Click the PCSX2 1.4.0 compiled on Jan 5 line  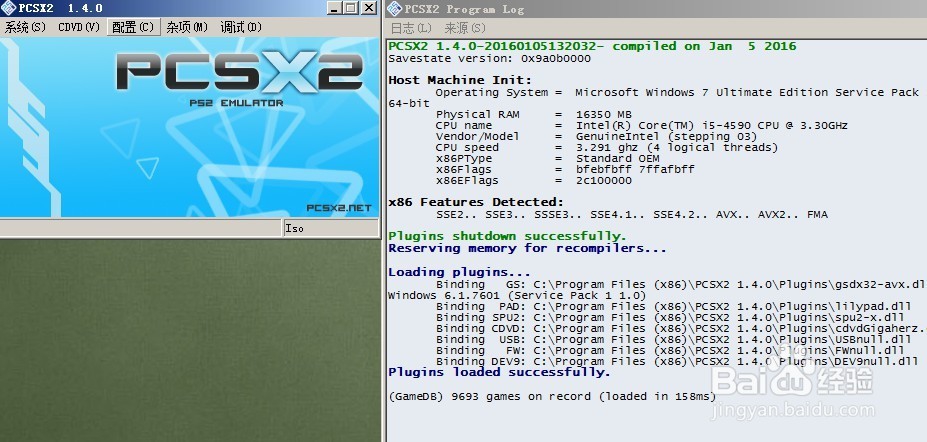pos(592,46)
